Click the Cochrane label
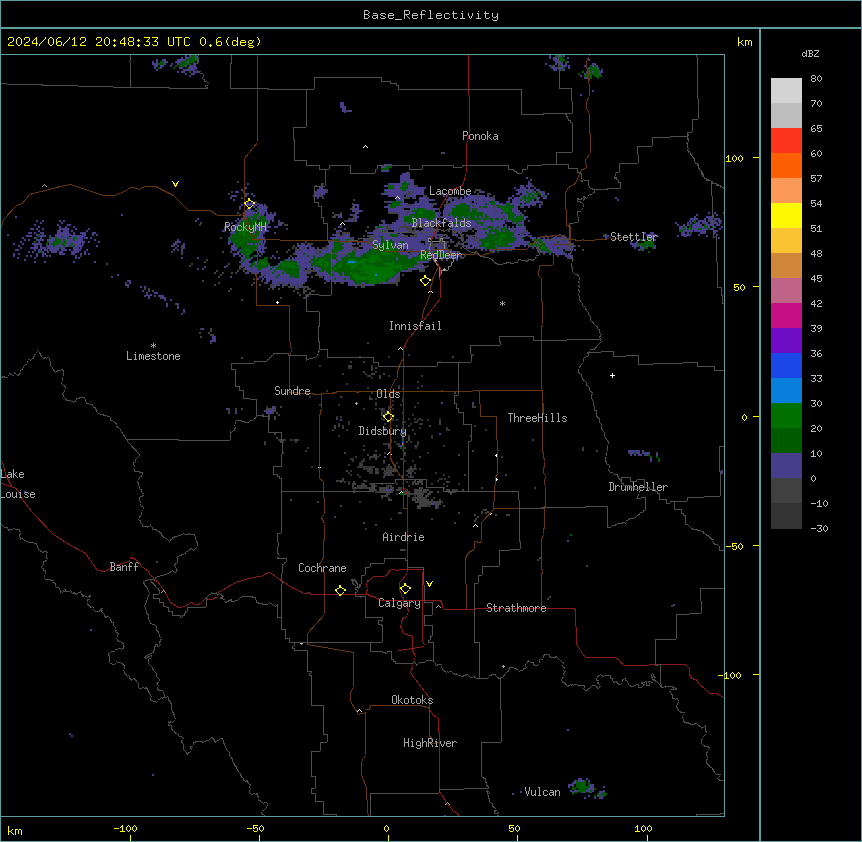This screenshot has width=862, height=842. point(322,568)
